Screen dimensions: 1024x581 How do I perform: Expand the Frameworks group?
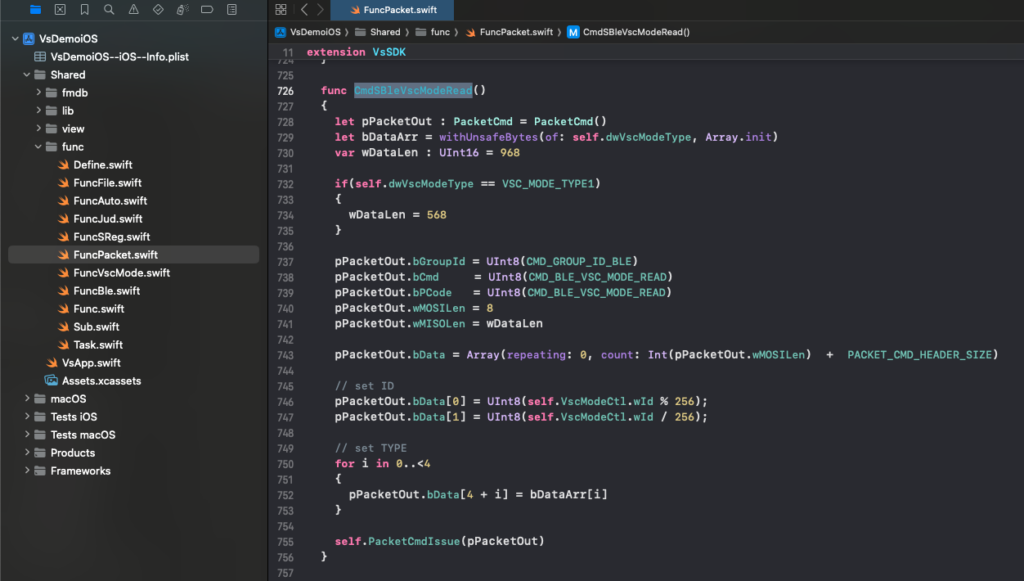coord(27,471)
